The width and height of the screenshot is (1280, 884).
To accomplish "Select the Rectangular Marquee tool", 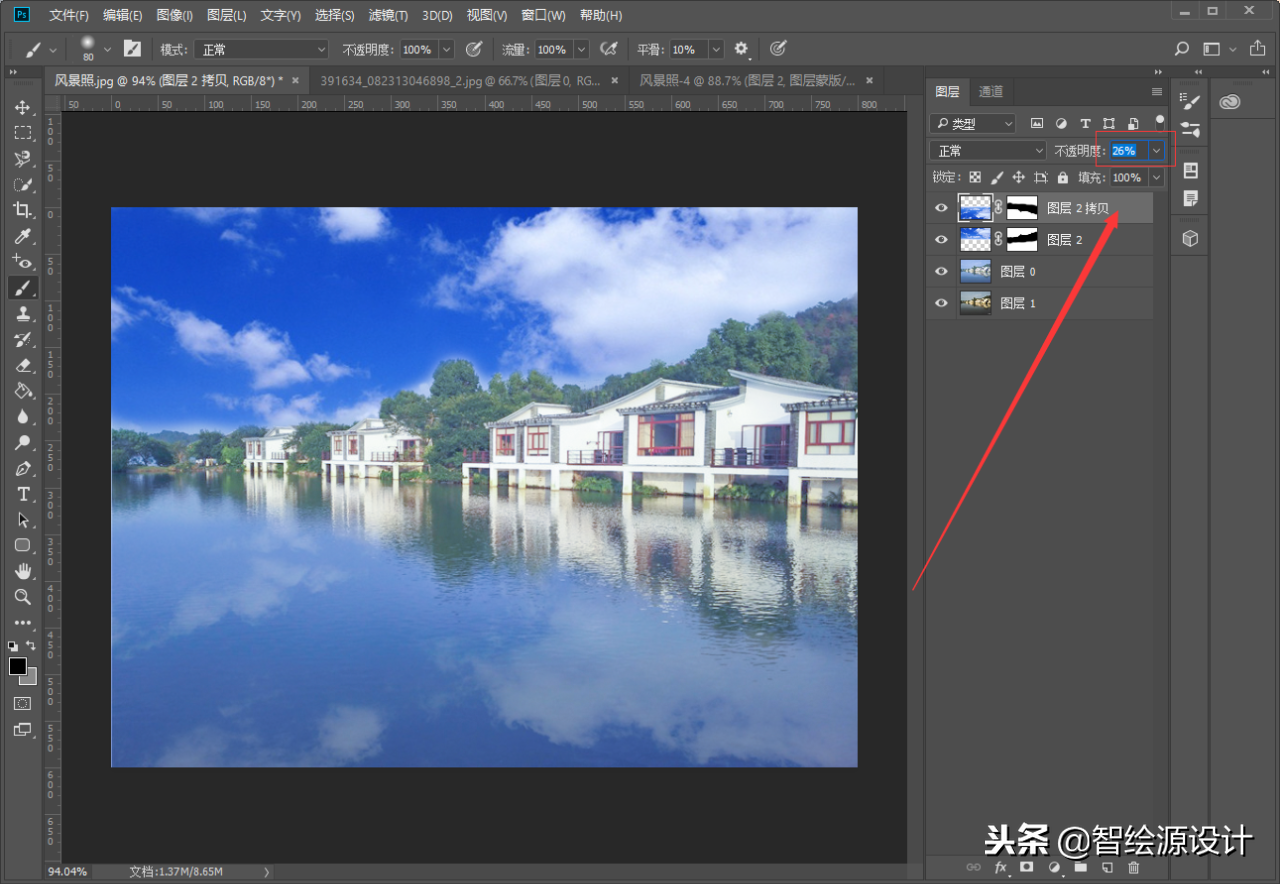I will click(x=22, y=133).
